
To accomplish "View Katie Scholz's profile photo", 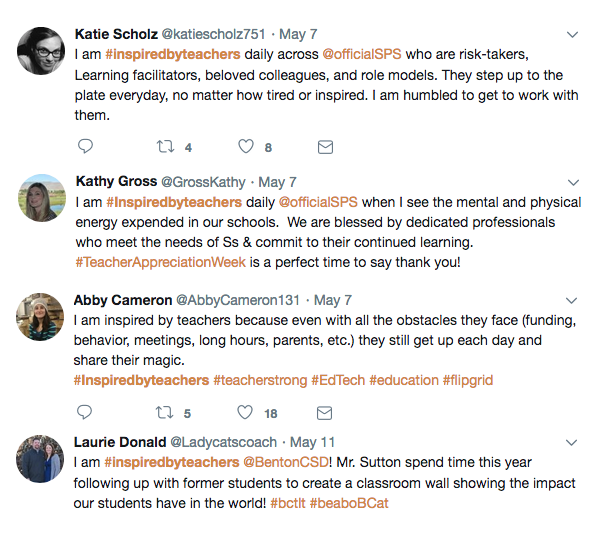I will [x=41, y=51].
